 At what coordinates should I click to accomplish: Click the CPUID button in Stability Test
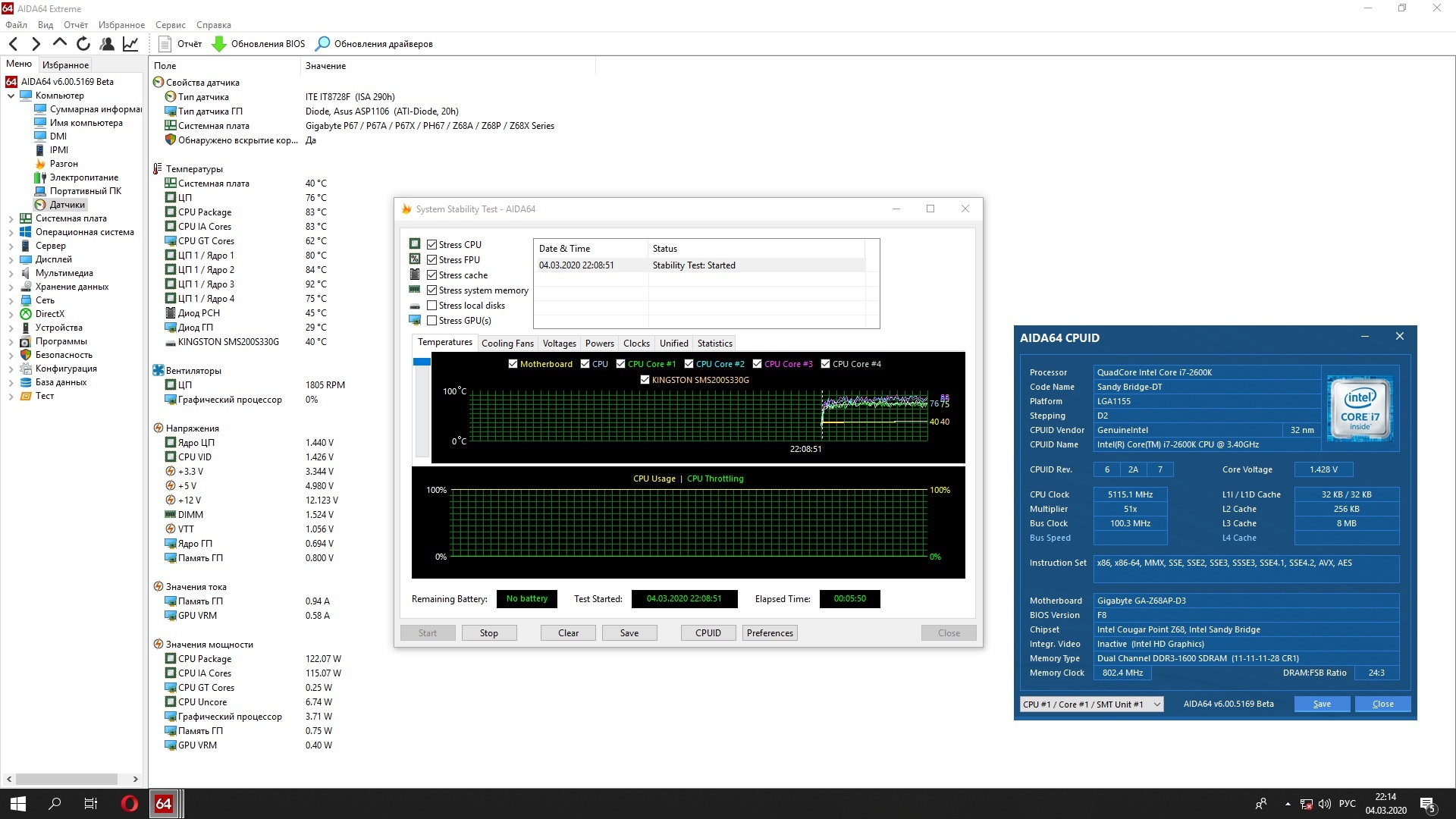click(x=708, y=633)
